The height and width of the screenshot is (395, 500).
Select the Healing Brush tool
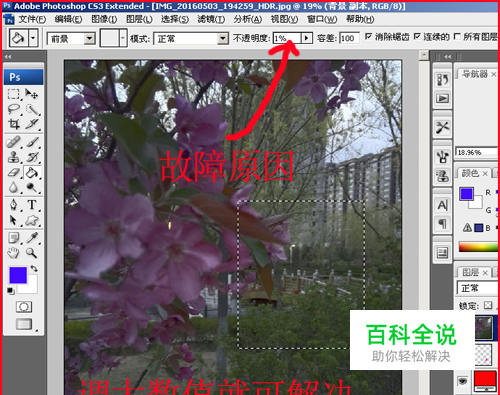pyautogui.click(x=14, y=142)
